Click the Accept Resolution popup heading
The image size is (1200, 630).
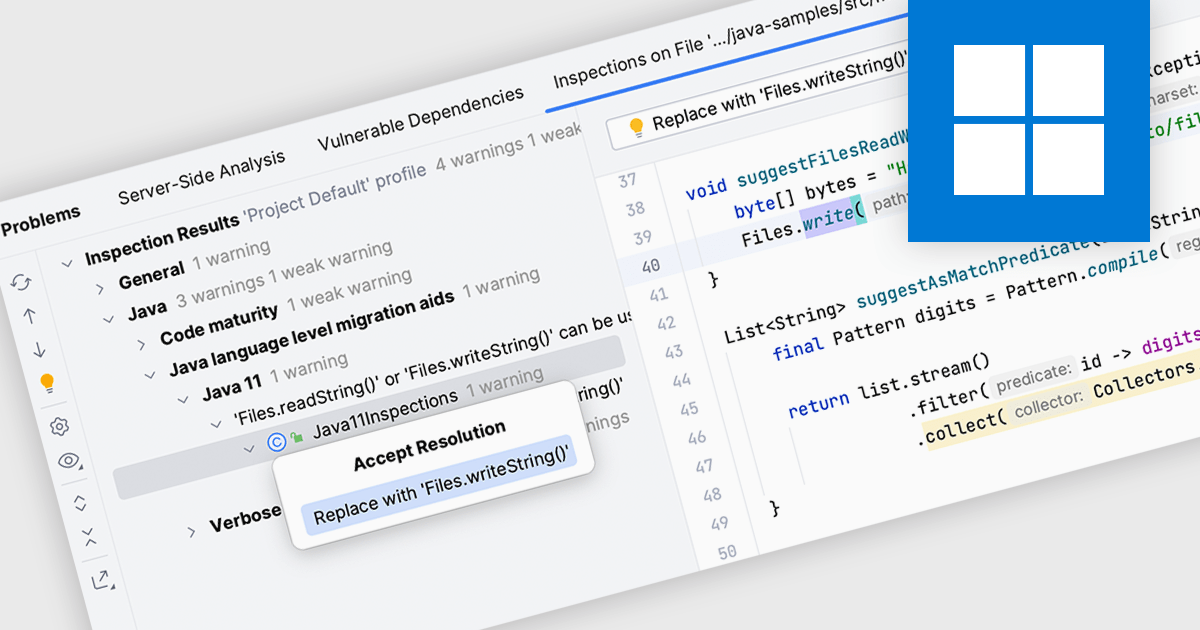(429, 444)
